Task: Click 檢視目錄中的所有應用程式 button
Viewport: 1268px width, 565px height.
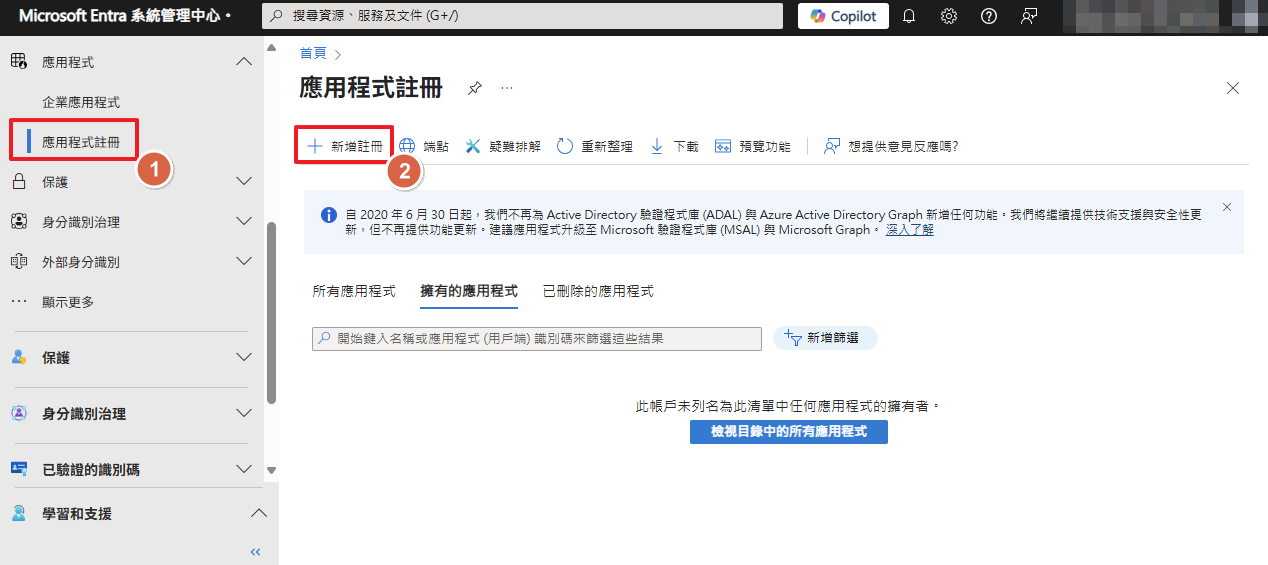Action: pos(788,431)
